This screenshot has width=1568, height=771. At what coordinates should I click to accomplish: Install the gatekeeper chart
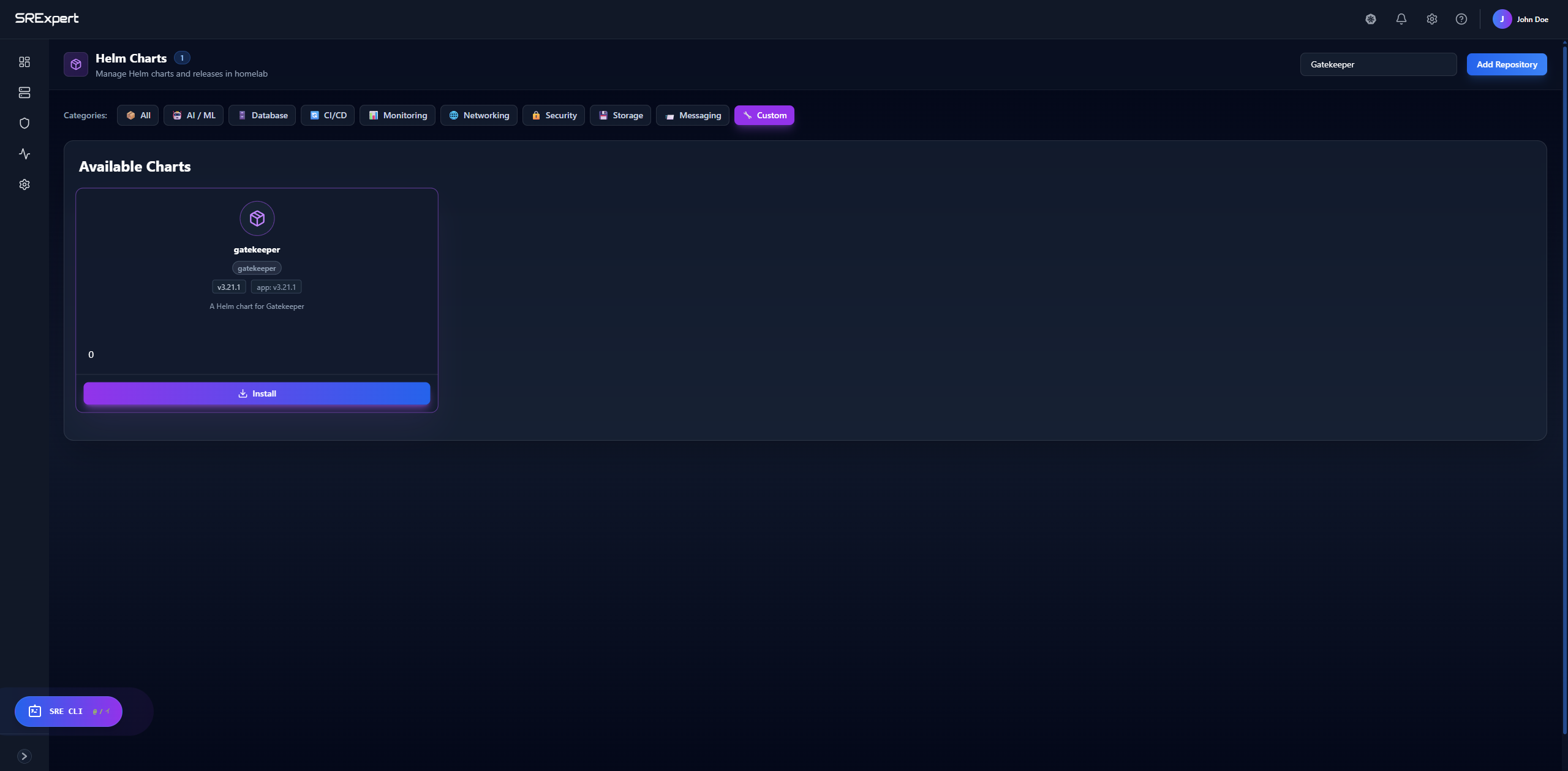coord(257,393)
